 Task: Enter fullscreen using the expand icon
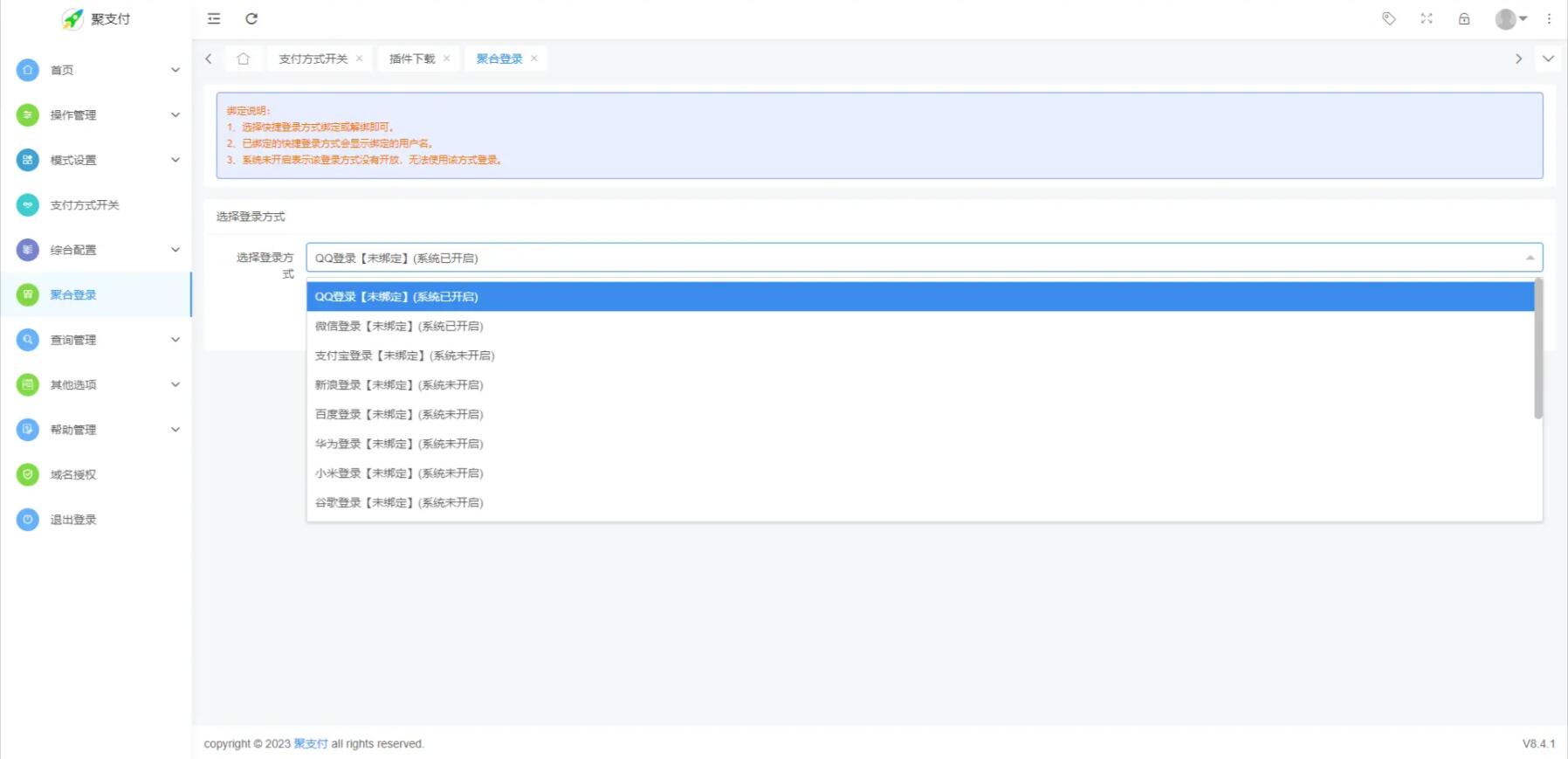[x=1427, y=18]
